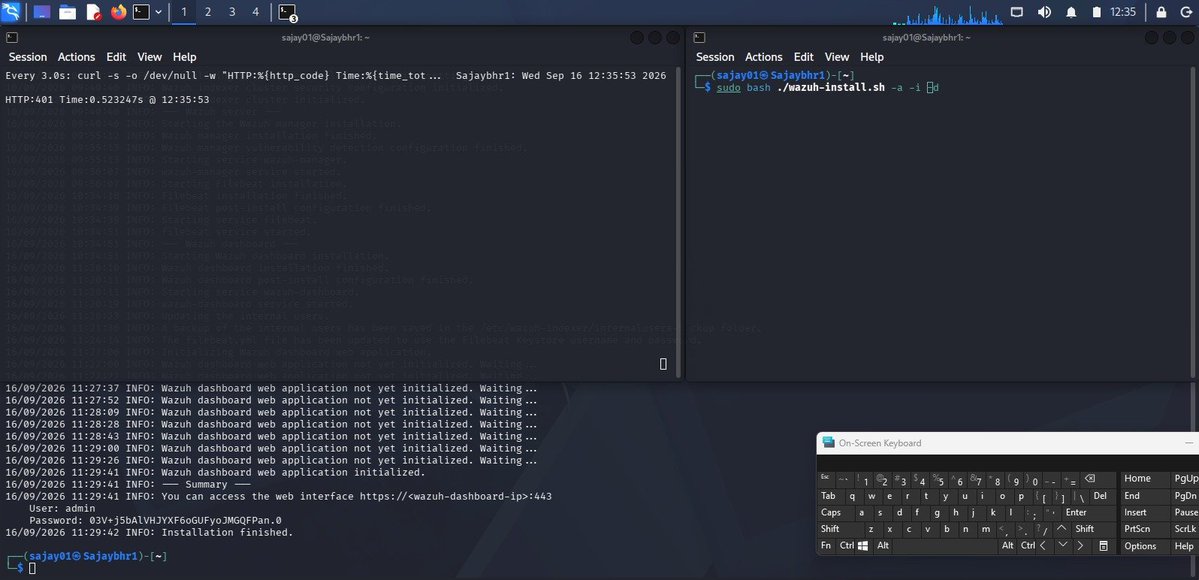Viewport: 1199px width, 580px height.
Task: Click the Del key on on-screen keyboard
Action: coord(1100,496)
